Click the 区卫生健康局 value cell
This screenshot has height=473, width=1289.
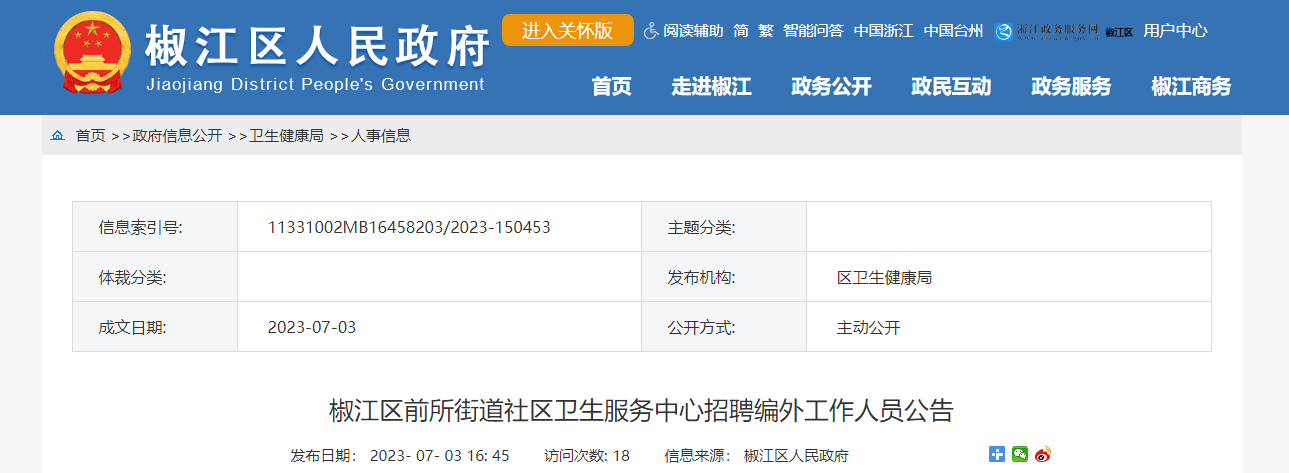click(1009, 277)
